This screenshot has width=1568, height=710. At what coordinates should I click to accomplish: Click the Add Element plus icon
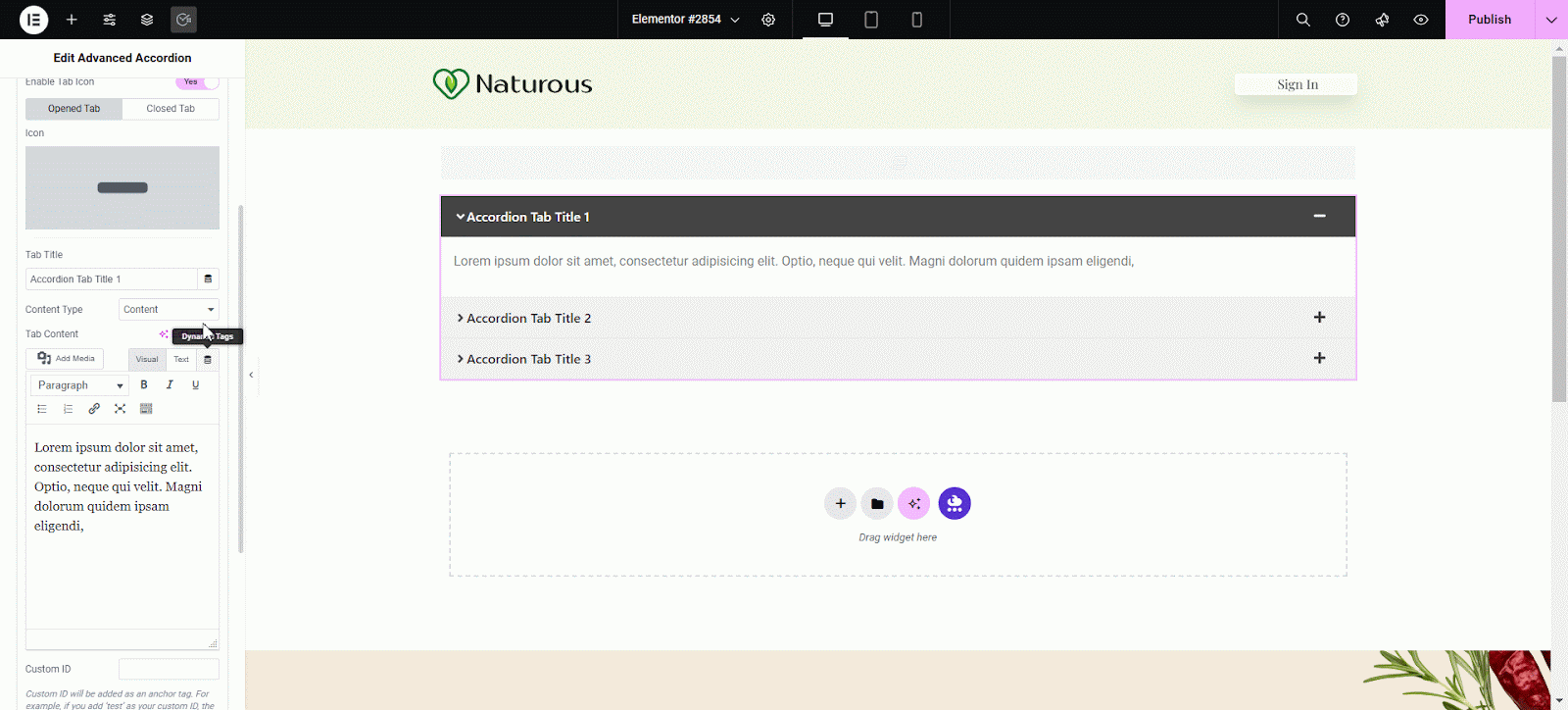tap(72, 20)
